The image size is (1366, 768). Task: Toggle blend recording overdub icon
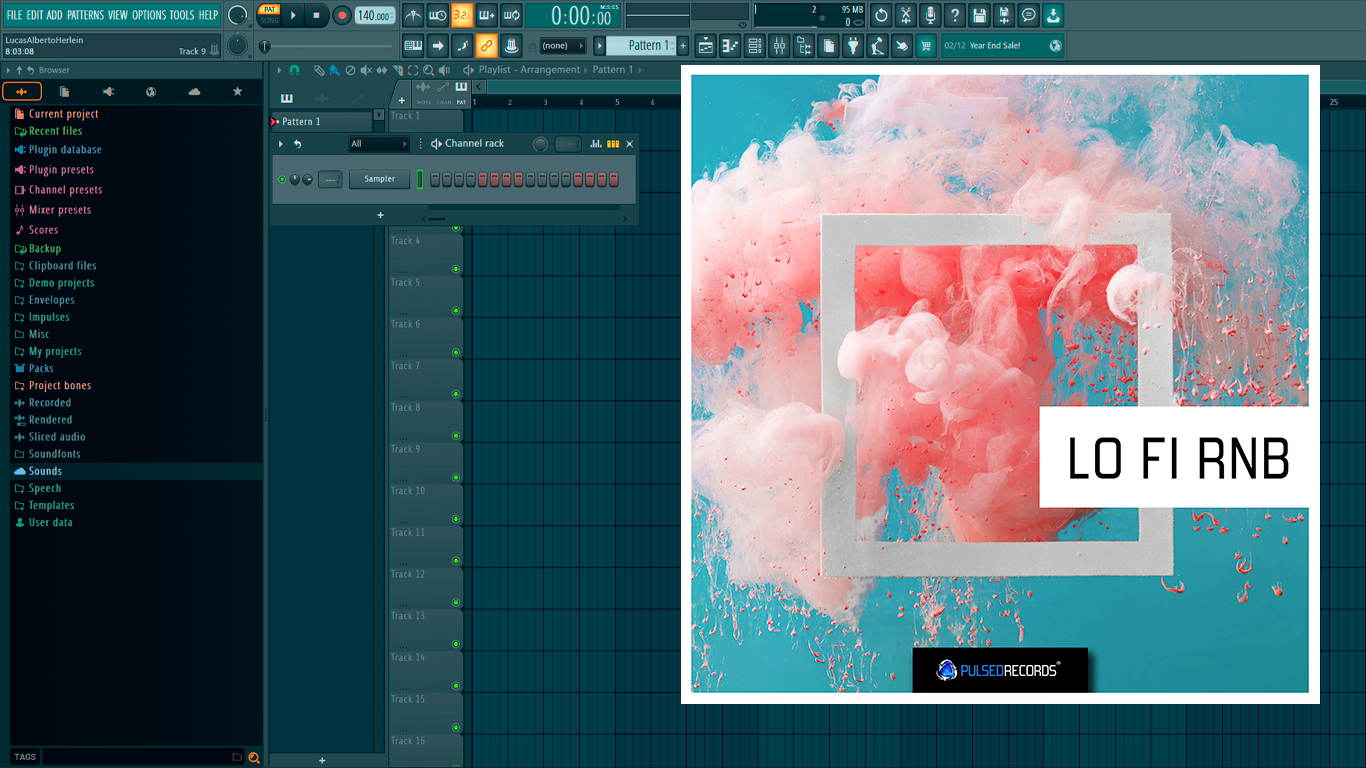(x=487, y=15)
